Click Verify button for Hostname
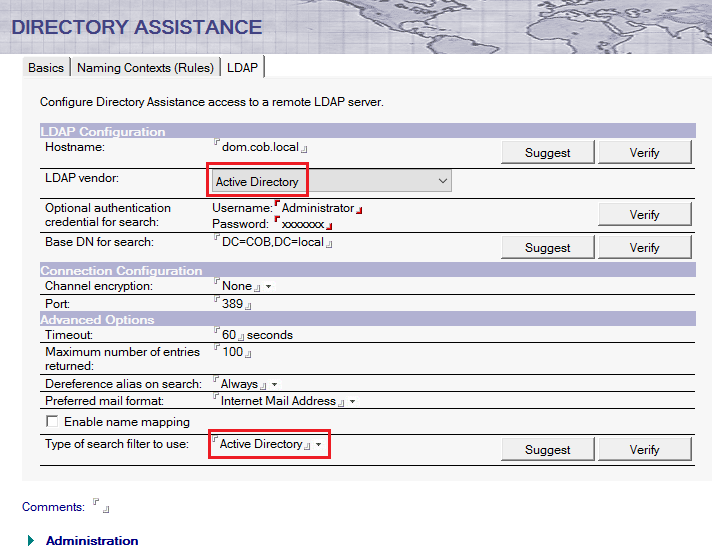The height and width of the screenshot is (559, 712). [x=644, y=153]
